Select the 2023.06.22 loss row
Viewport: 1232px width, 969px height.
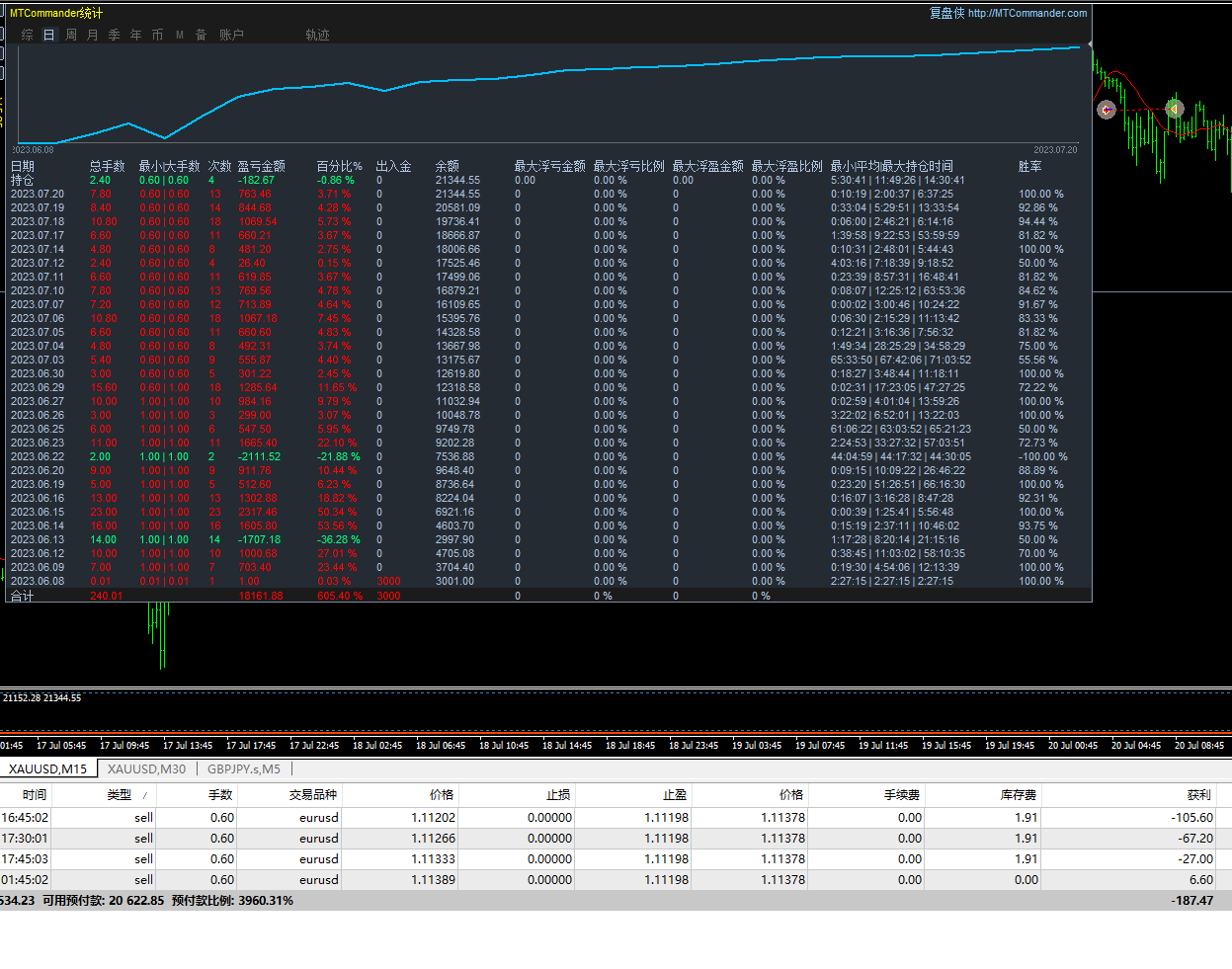coord(38,456)
